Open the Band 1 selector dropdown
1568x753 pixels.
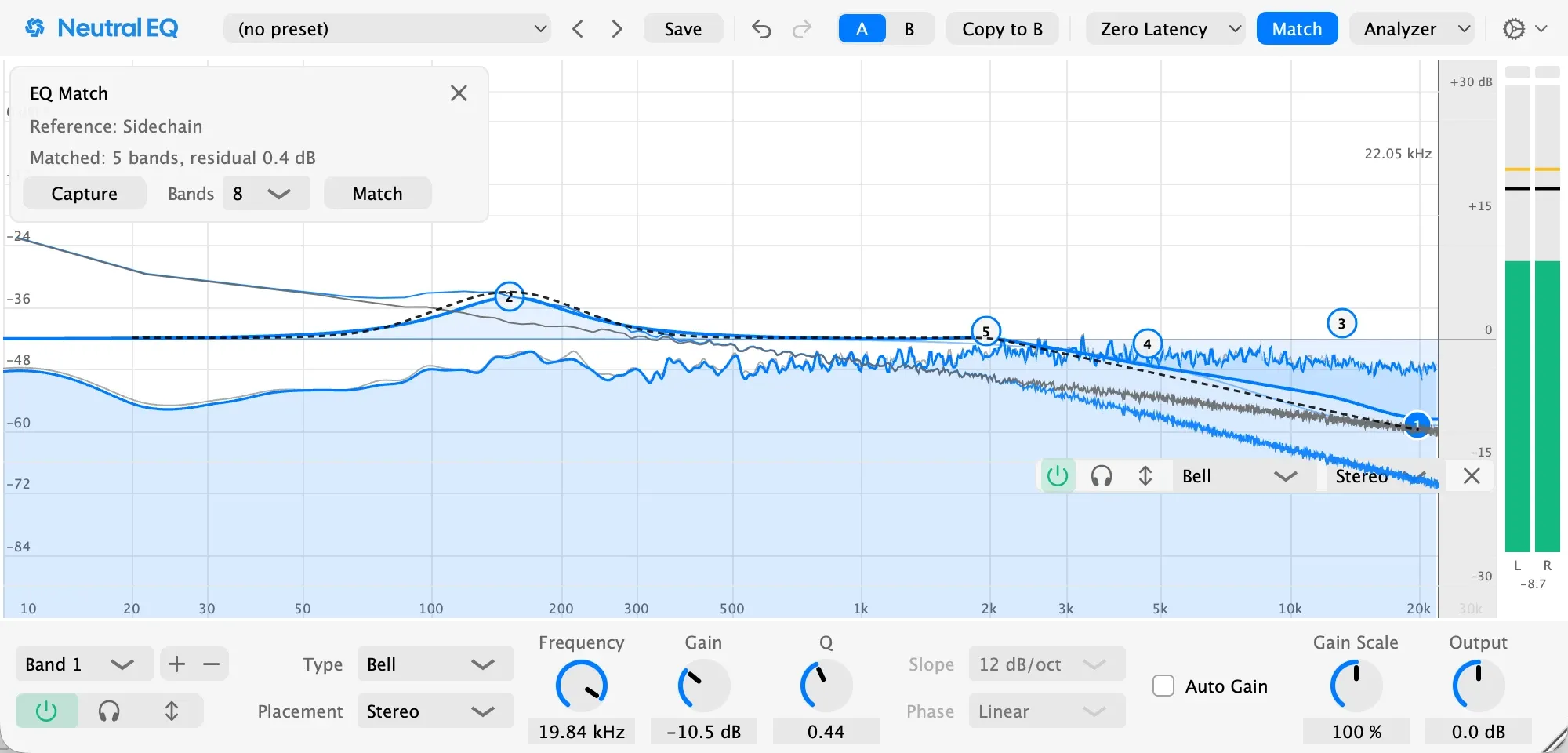[85, 664]
